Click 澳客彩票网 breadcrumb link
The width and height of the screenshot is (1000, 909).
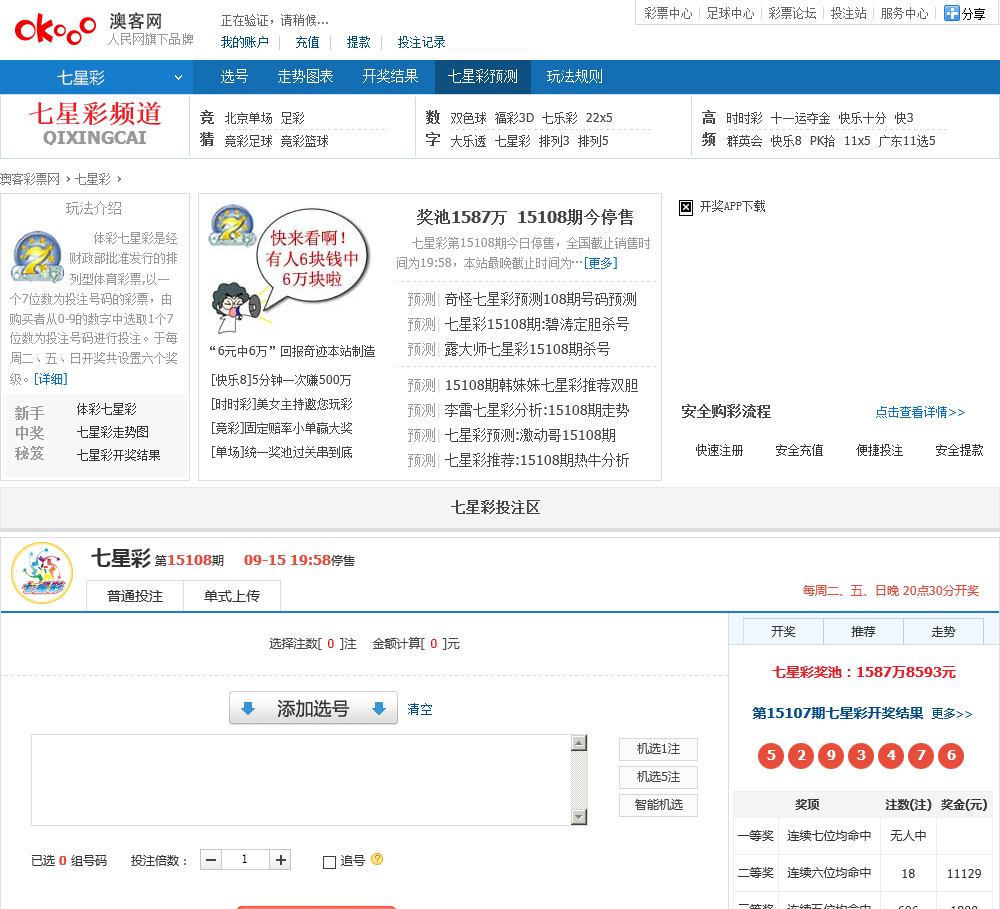pos(30,179)
